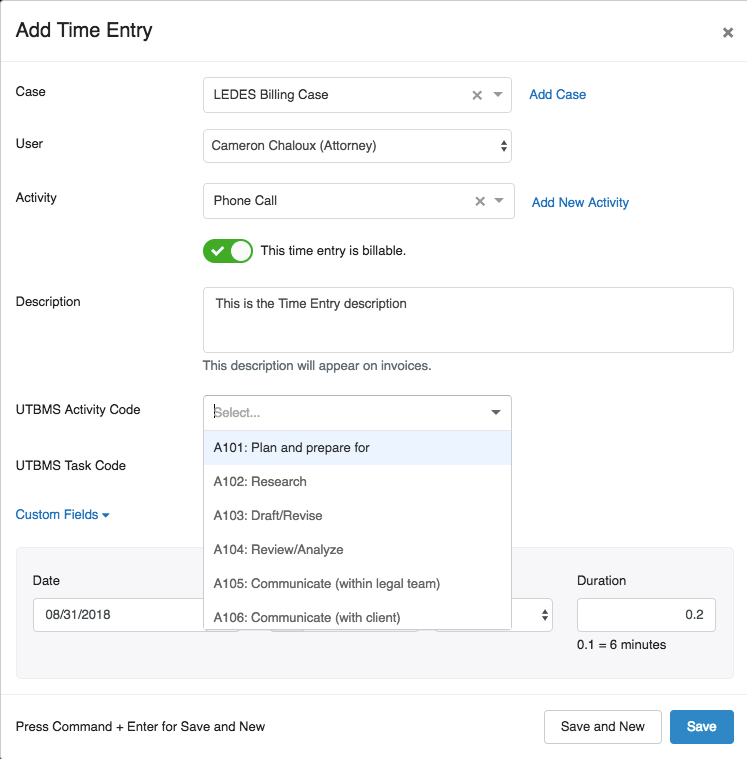This screenshot has height=759, width=747.
Task: Collapse the UTBMS Activity Code dropdown arrow
Action: pyautogui.click(x=495, y=412)
